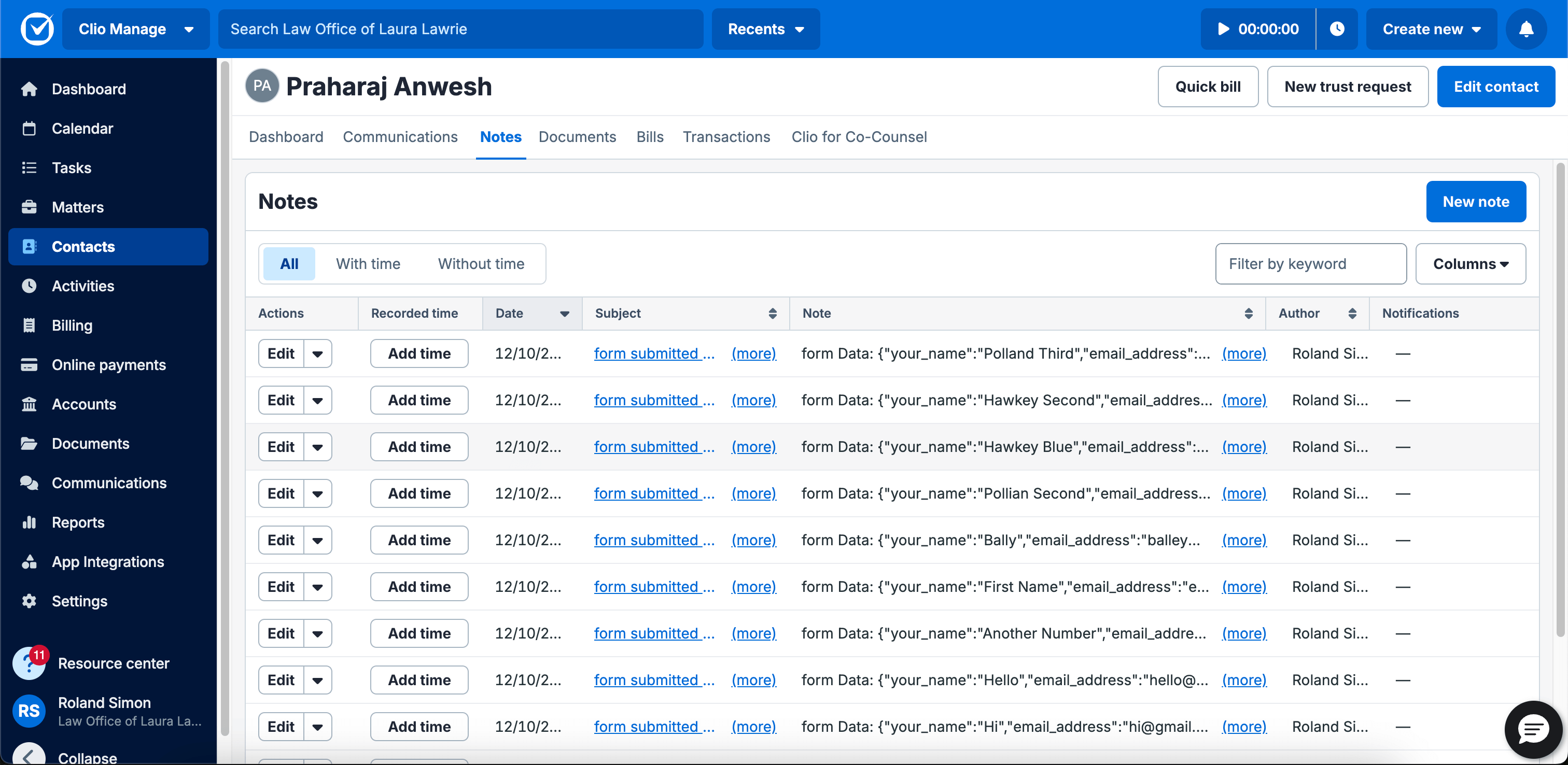The image size is (1568, 765).
Task: Select the 'Without time' filter
Action: click(481, 263)
